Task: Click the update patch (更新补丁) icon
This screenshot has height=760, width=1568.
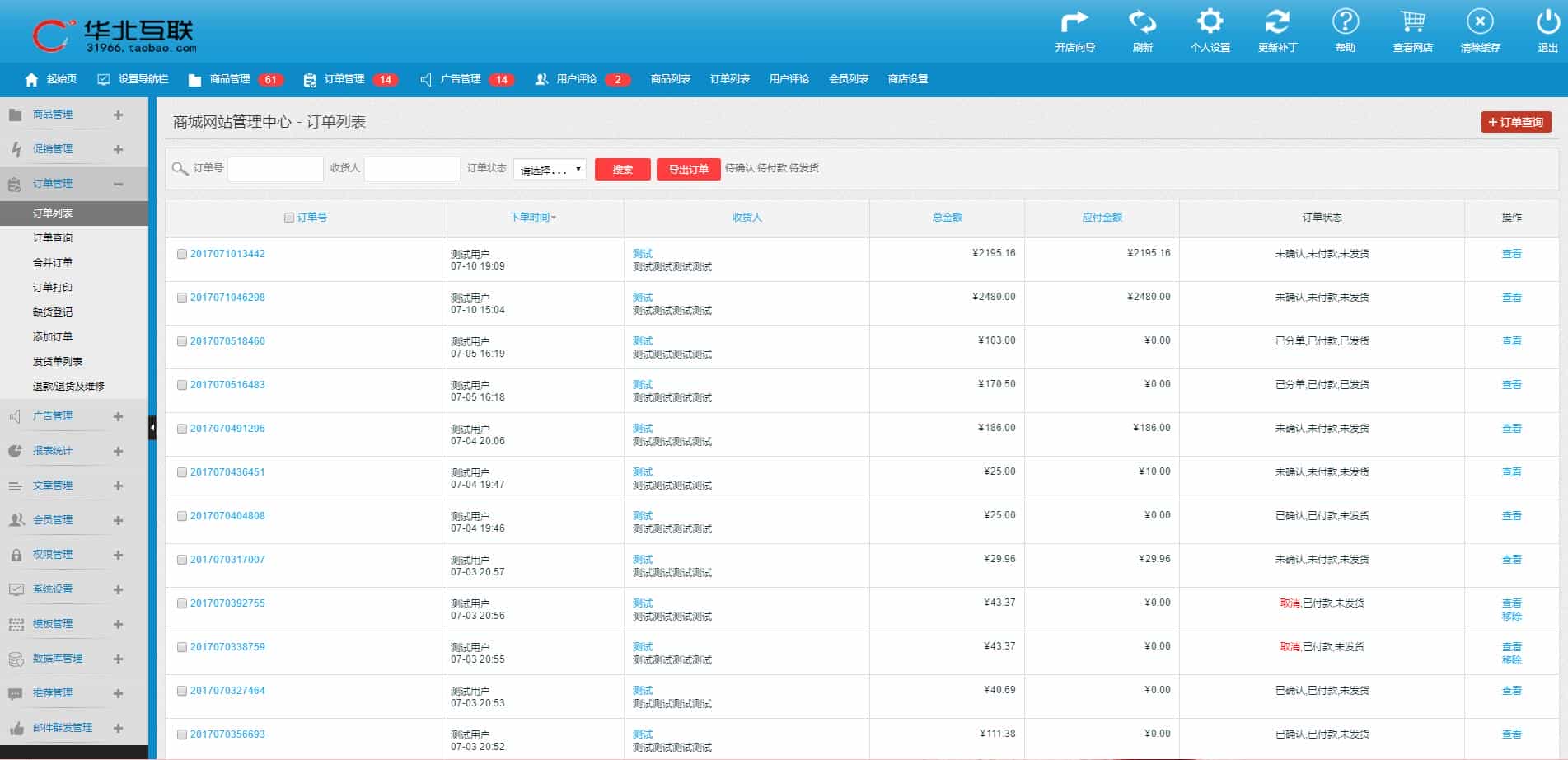Action: pos(1277,23)
